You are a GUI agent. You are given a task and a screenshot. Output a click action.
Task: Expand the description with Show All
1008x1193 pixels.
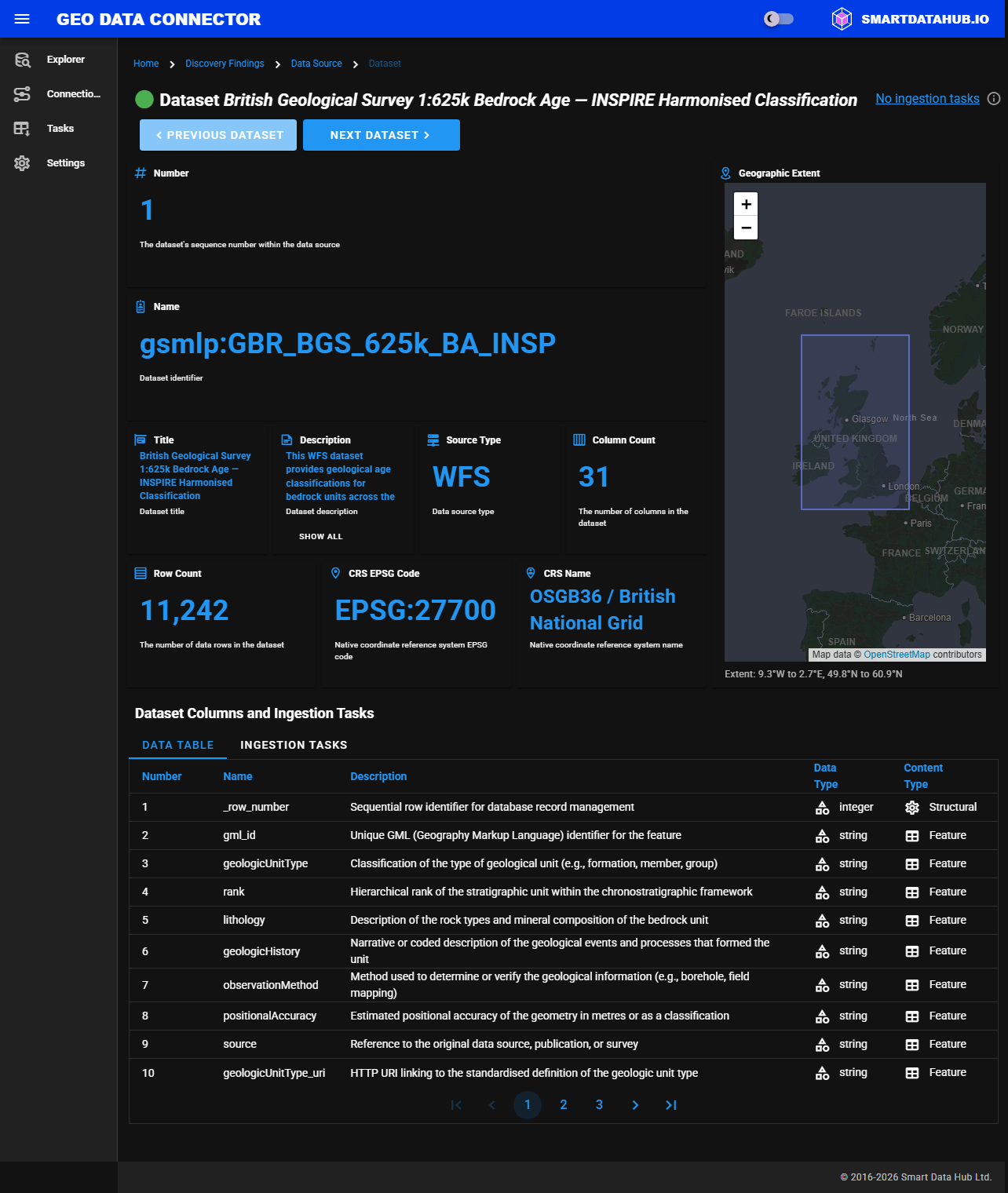click(321, 537)
